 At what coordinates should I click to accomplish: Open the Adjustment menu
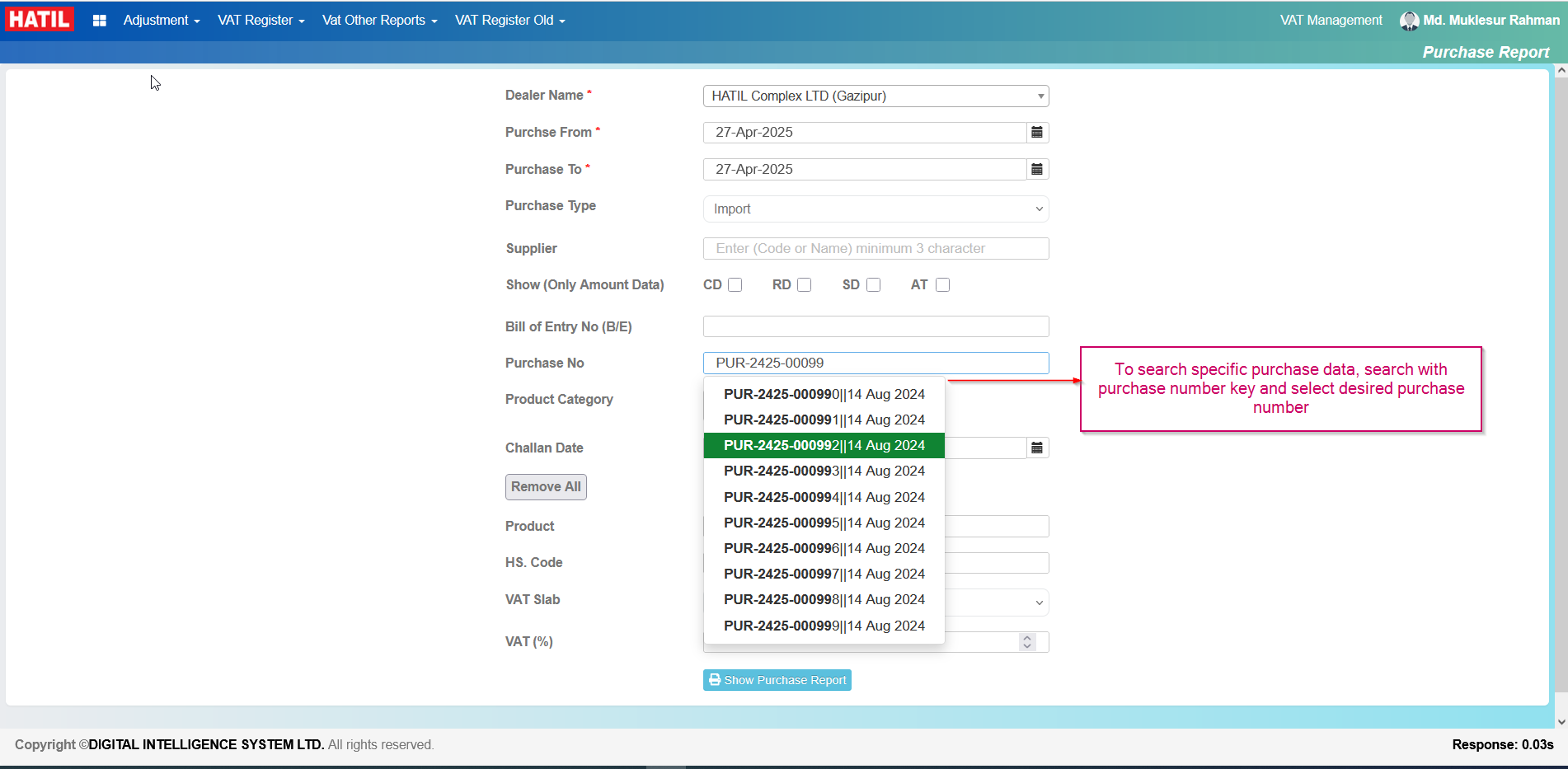tap(162, 21)
